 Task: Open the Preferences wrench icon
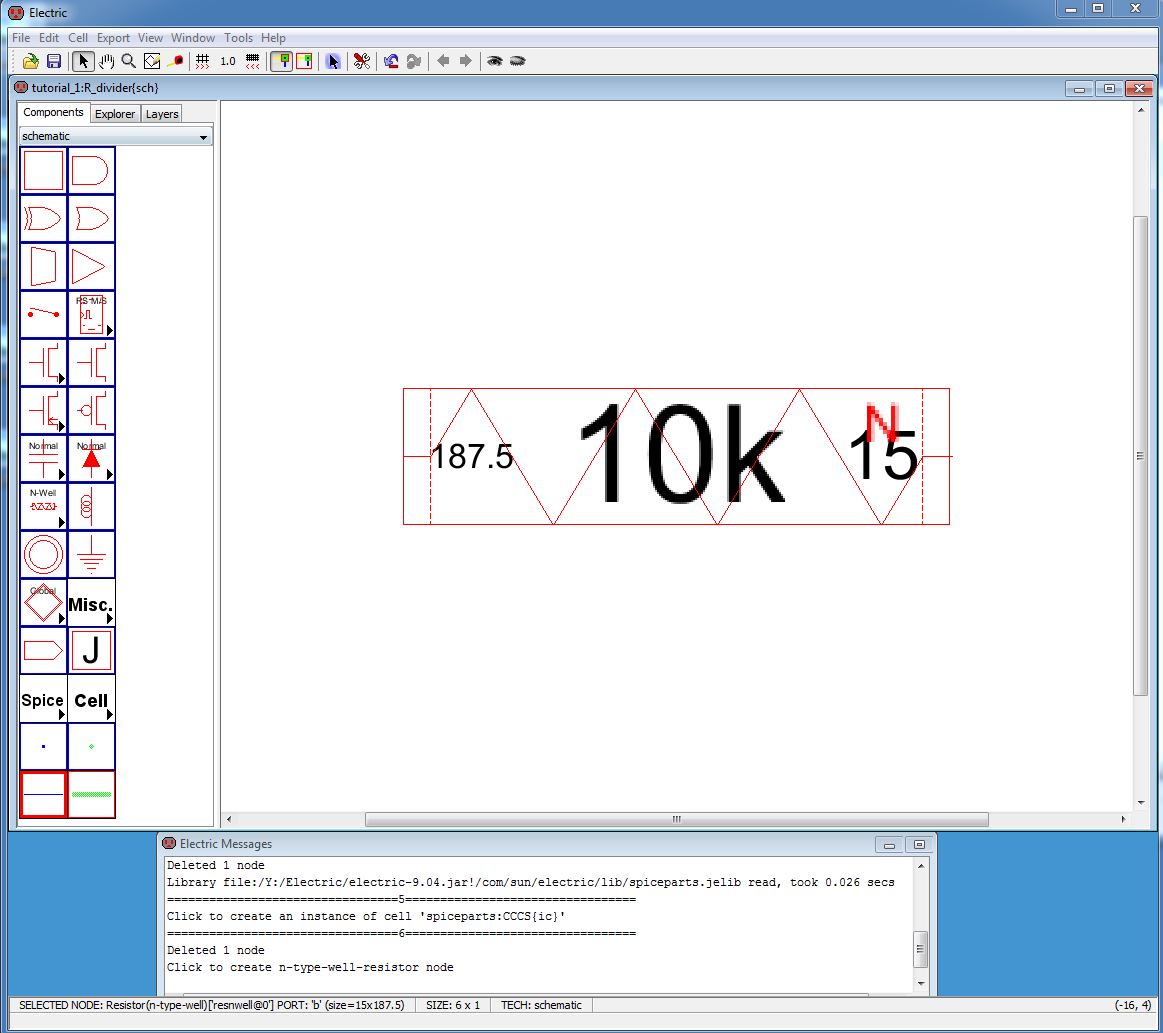tap(362, 61)
